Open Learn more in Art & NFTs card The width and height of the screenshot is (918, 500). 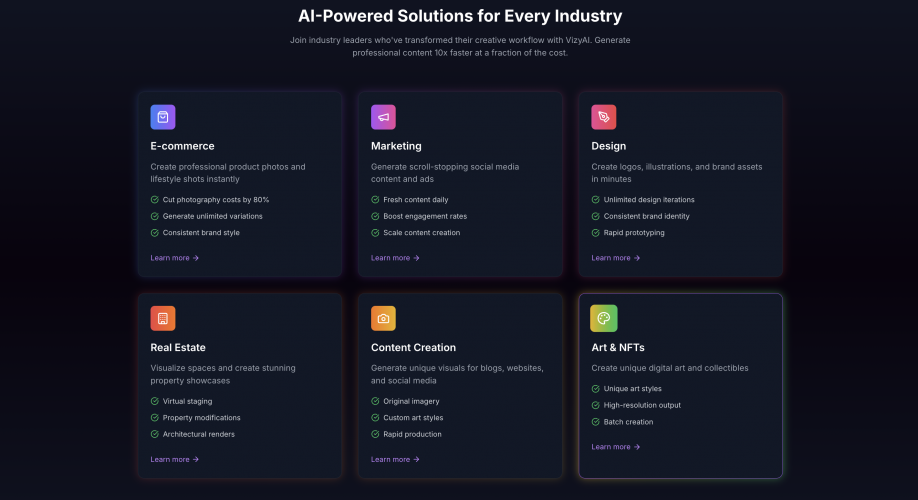click(615, 447)
